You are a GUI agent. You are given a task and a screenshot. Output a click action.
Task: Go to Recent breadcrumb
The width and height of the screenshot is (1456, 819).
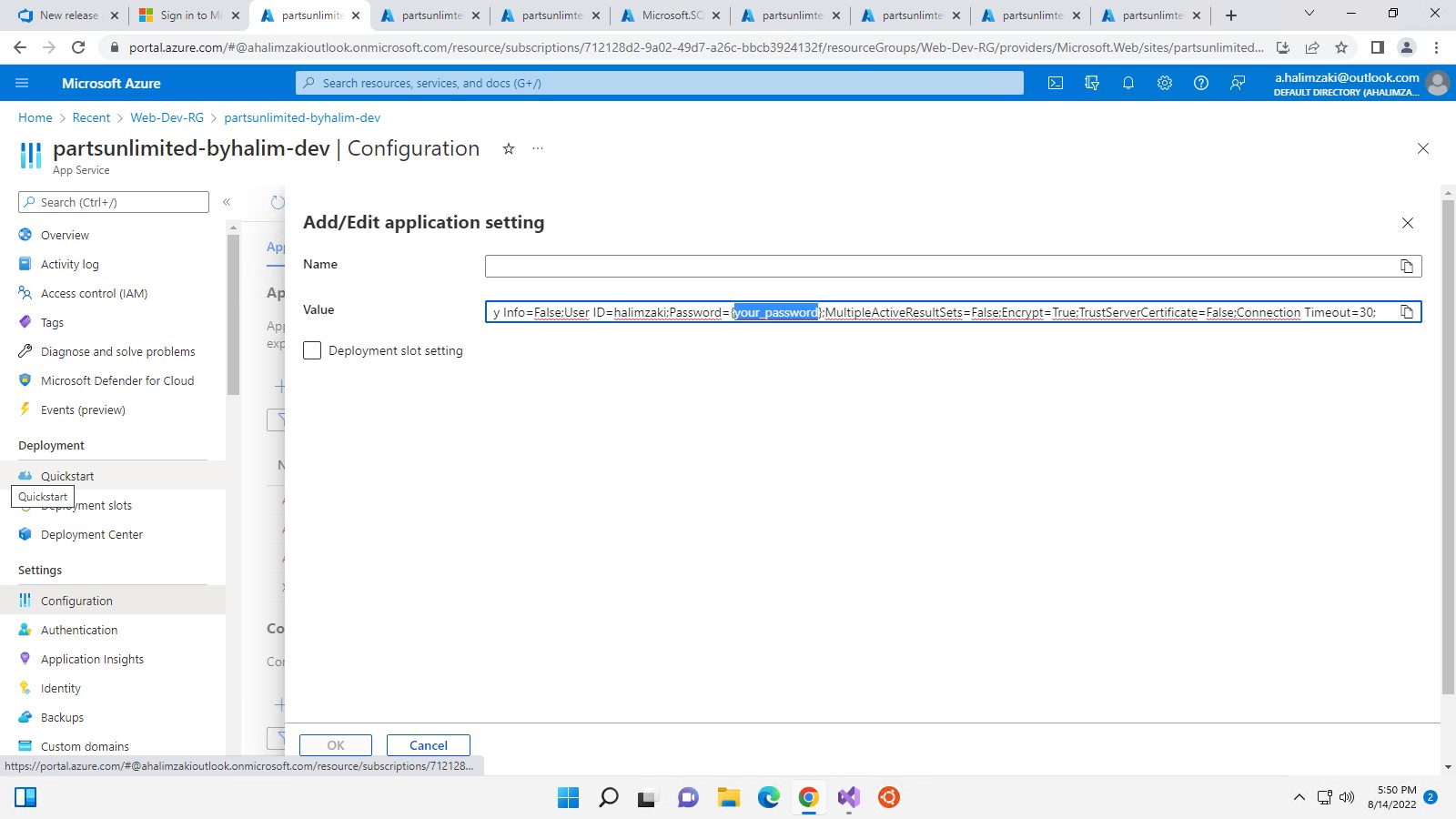pos(91,117)
